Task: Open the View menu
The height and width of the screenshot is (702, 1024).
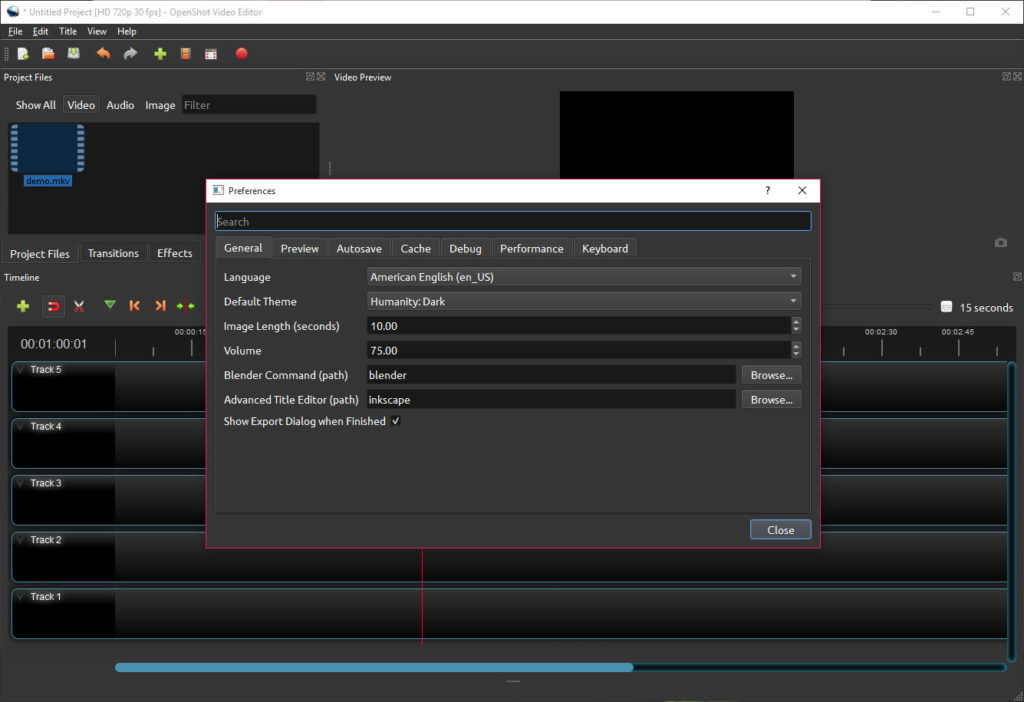Action: point(97,31)
